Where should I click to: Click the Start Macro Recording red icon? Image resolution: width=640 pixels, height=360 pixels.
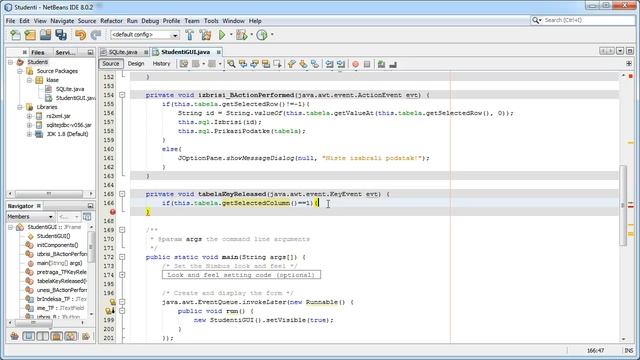coord(356,64)
